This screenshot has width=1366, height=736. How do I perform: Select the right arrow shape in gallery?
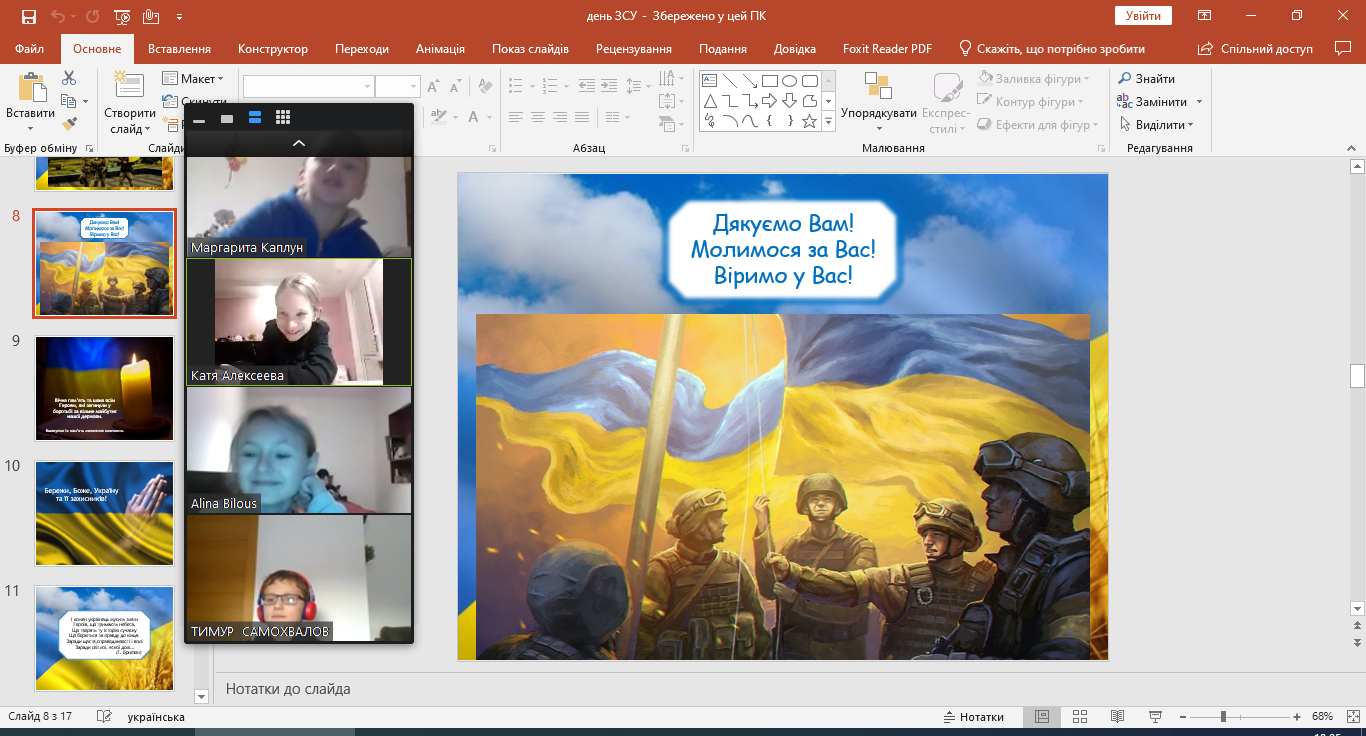pos(769,101)
